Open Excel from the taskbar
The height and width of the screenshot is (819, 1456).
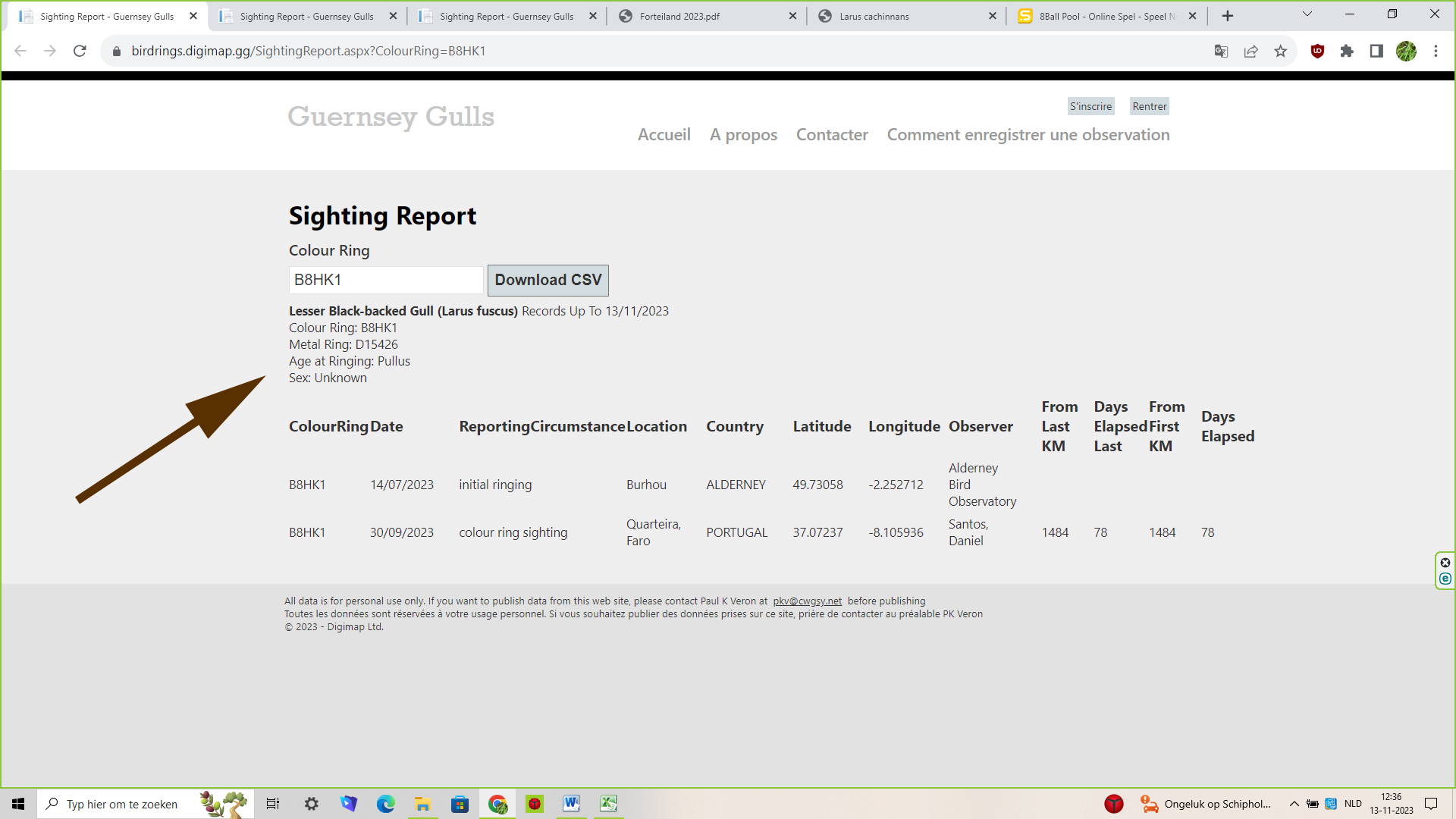[x=608, y=804]
